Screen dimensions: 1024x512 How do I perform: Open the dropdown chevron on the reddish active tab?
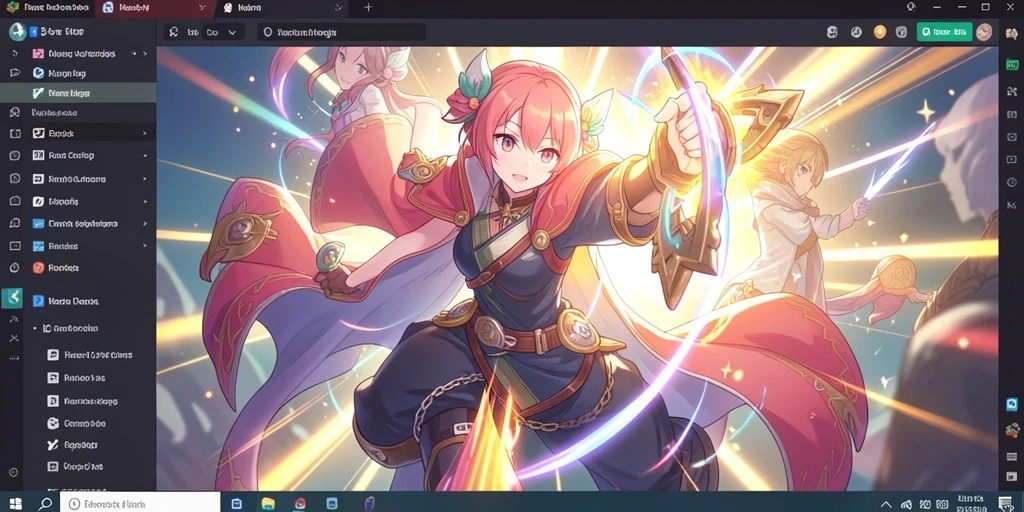click(x=203, y=8)
